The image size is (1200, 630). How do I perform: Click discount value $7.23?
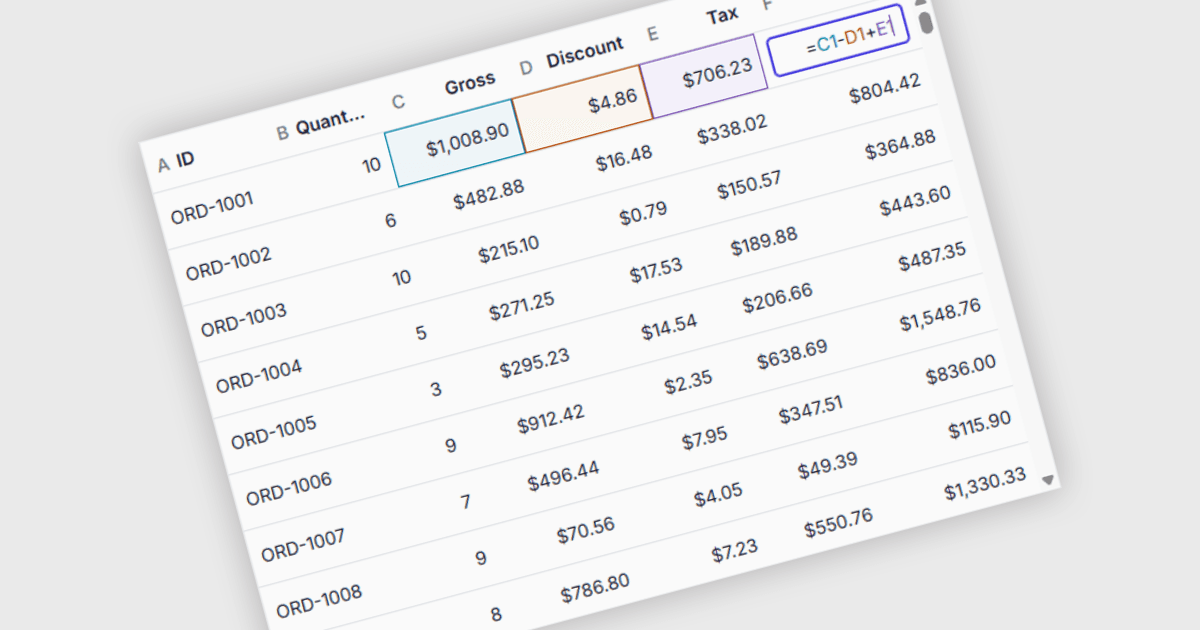734,552
